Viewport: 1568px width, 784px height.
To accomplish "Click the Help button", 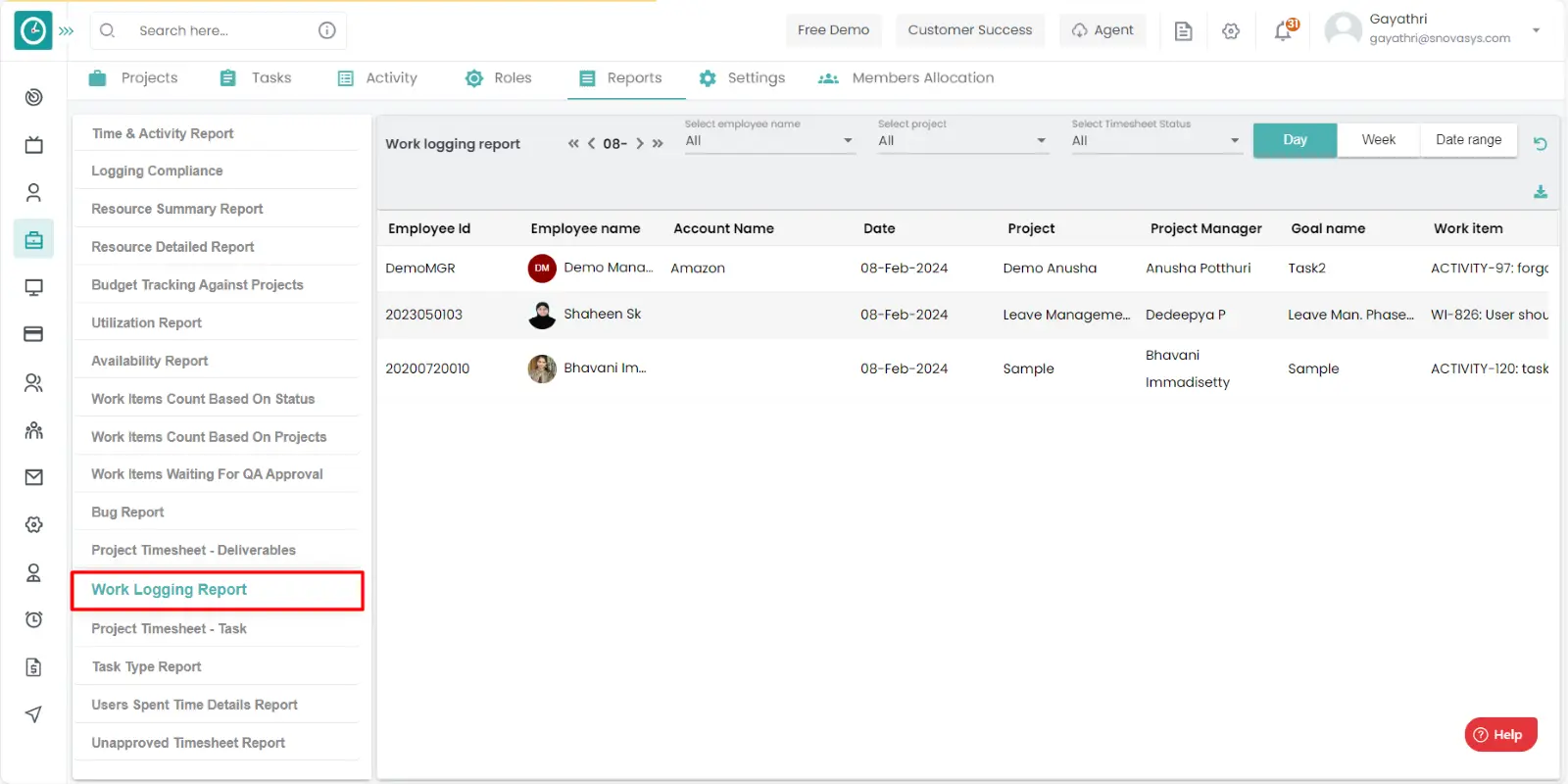I will pos(1500,734).
